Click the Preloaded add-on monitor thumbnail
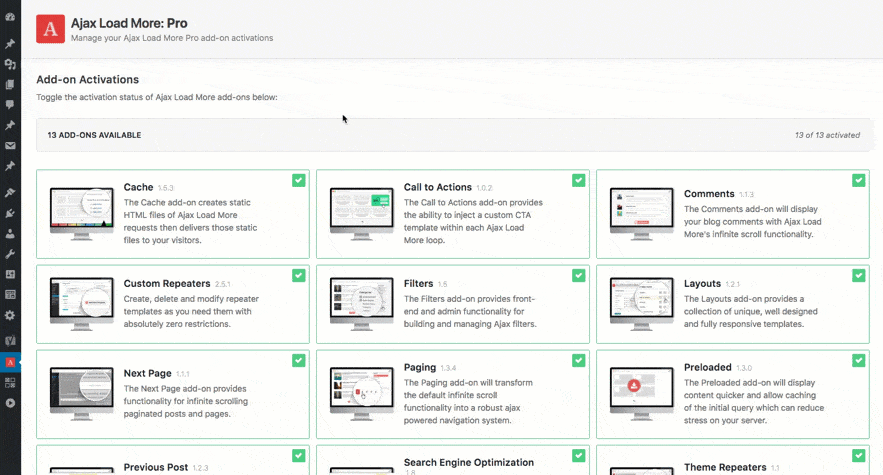 click(x=641, y=394)
